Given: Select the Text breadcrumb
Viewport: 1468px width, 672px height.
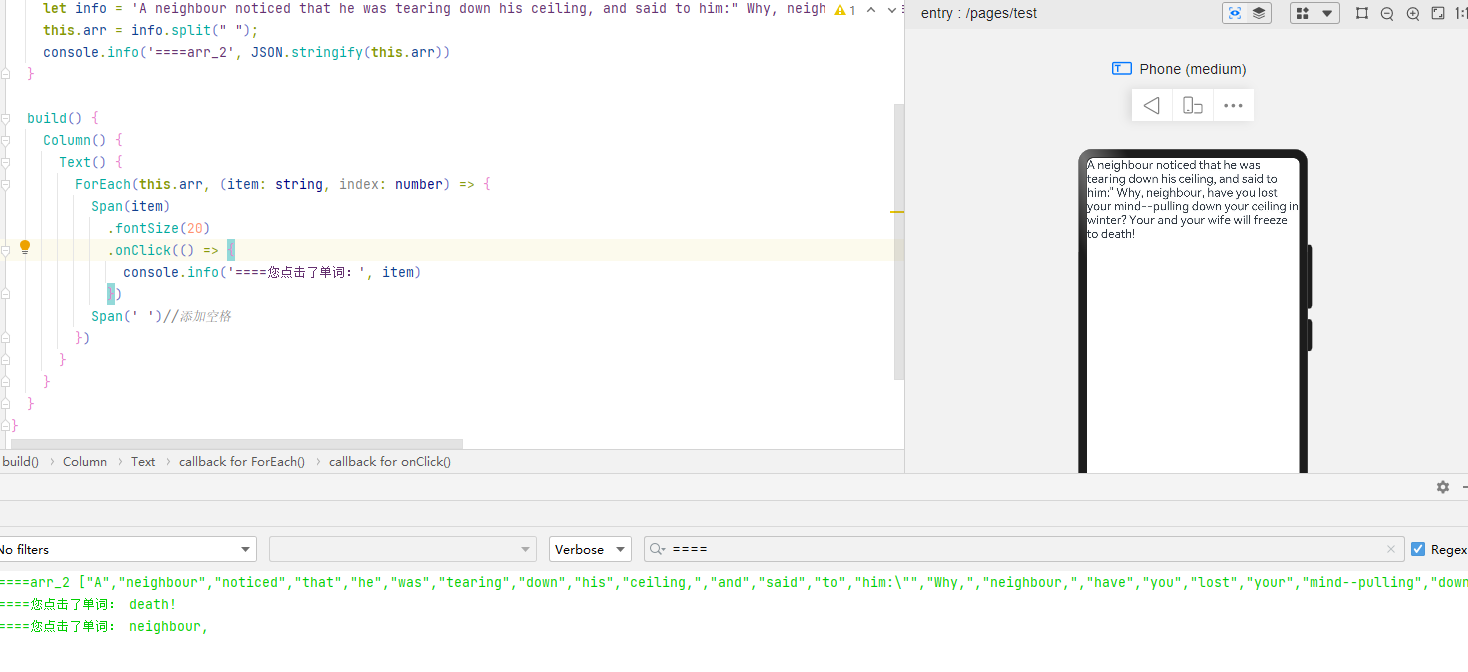Looking at the screenshot, I should click(143, 461).
